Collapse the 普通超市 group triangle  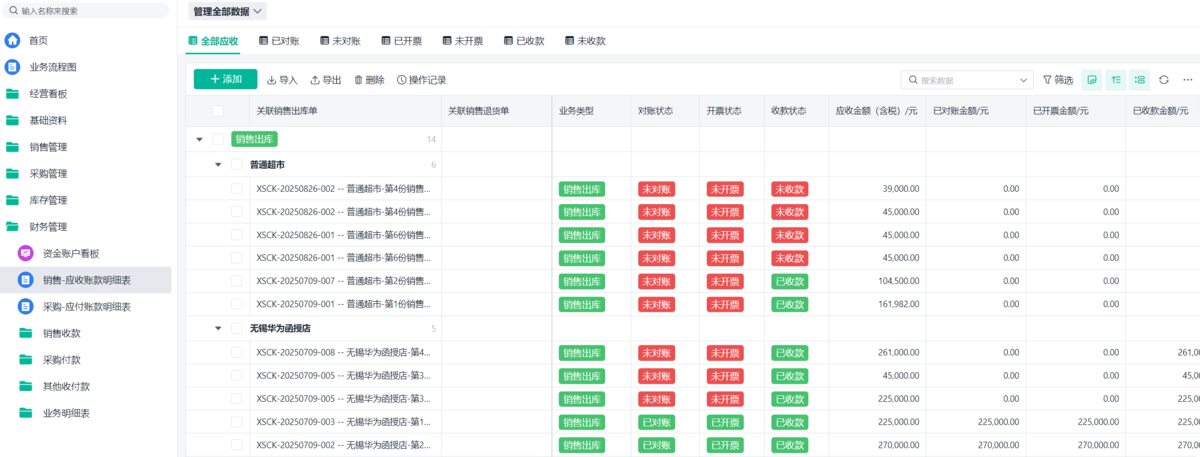(x=218, y=165)
